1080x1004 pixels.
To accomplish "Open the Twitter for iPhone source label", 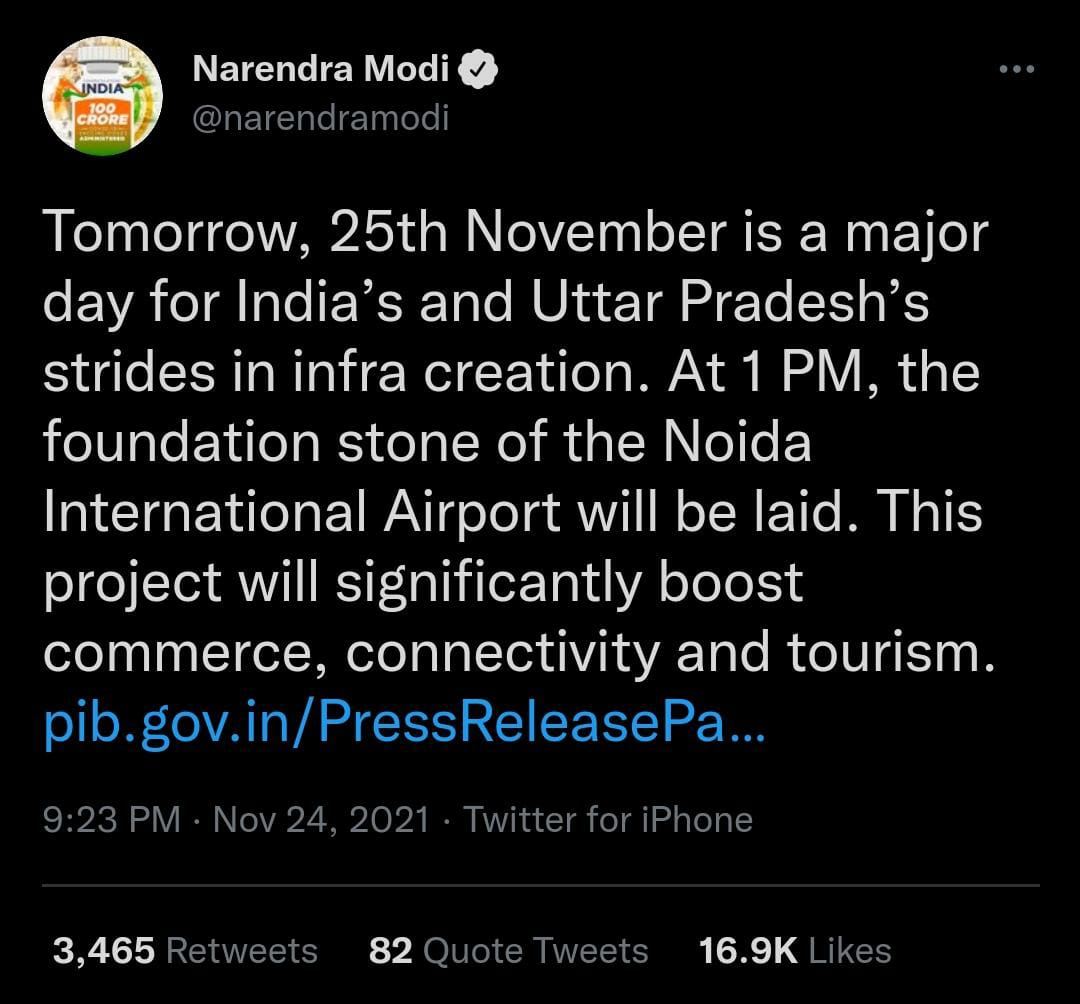I will pos(608,820).
